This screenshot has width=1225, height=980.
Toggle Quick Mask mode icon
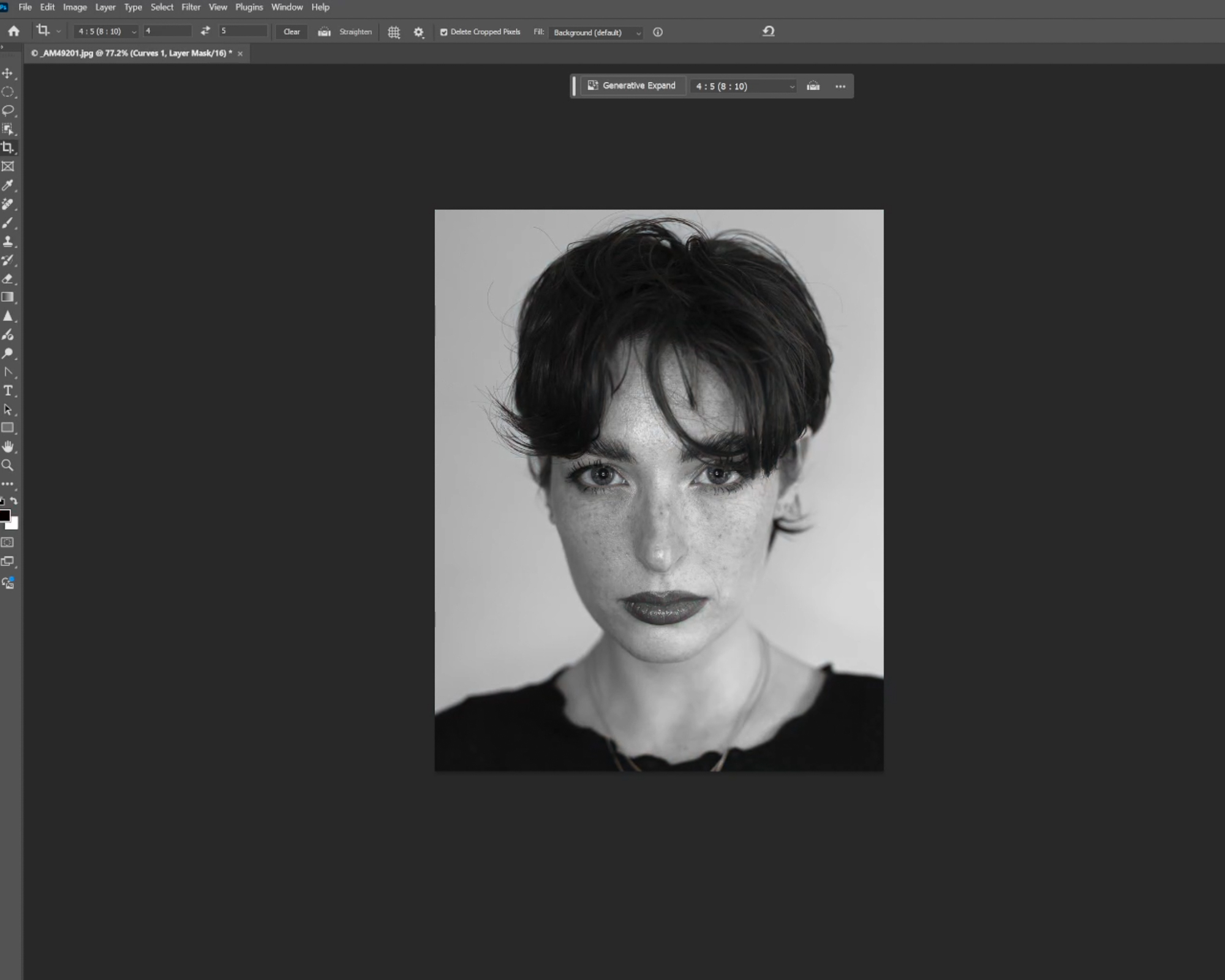click(7, 543)
